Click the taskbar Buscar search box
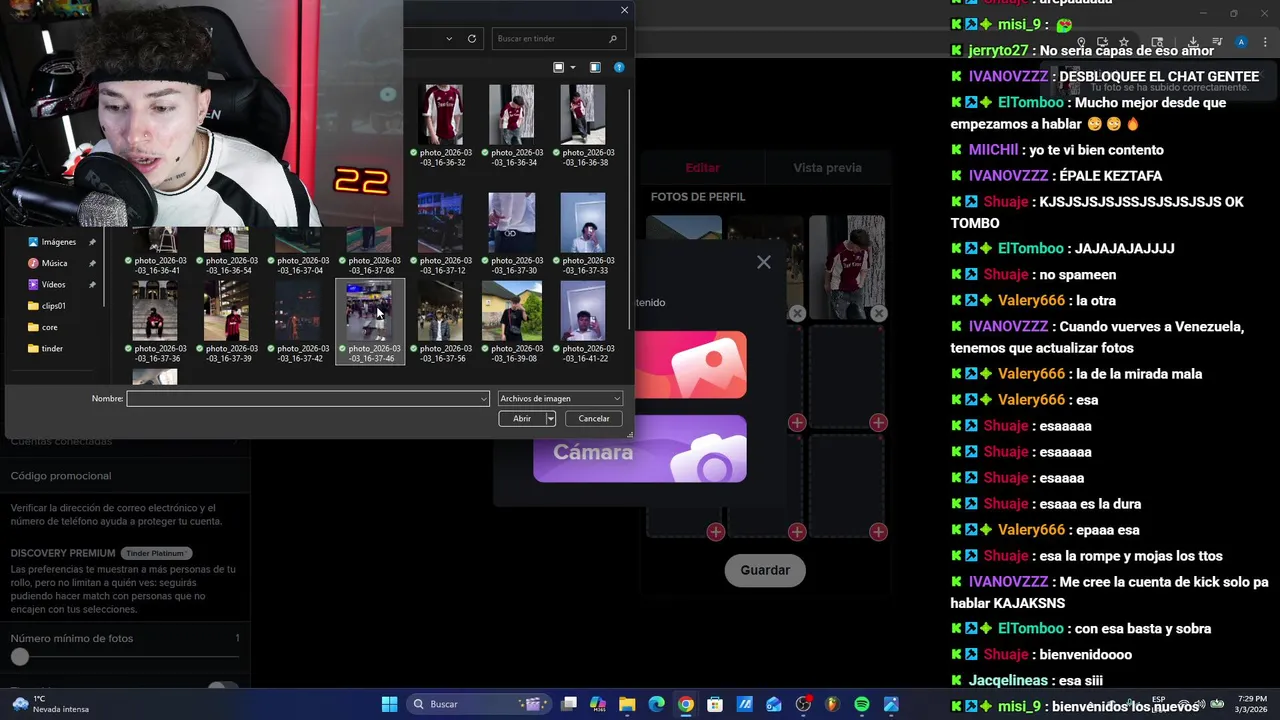1280x720 pixels. (479, 704)
